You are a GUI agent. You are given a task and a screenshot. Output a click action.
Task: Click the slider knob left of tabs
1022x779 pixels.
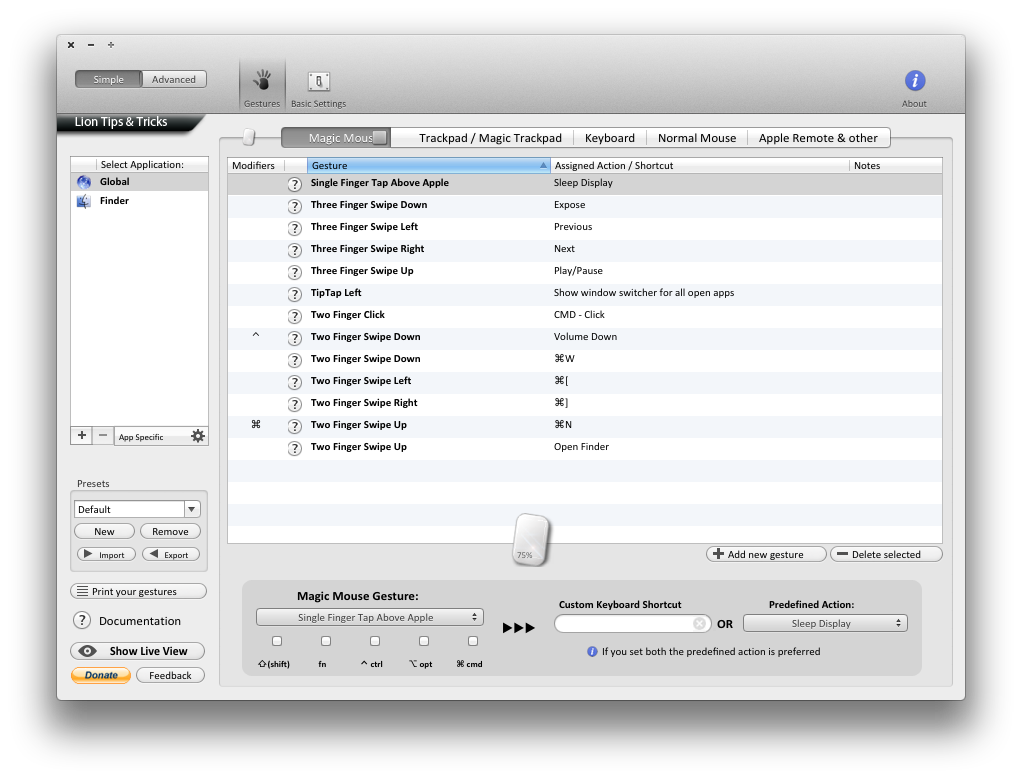pos(248,137)
